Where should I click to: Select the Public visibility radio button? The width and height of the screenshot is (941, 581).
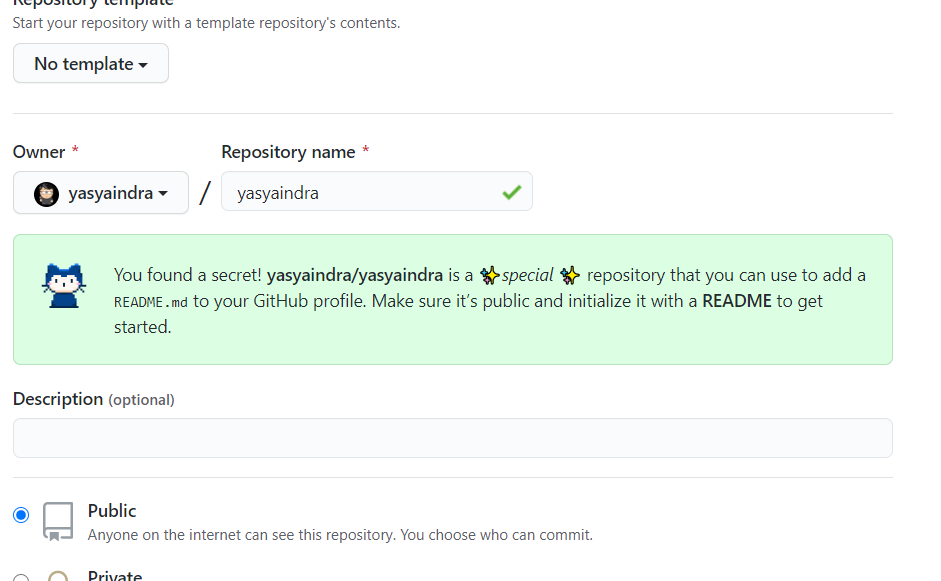[x=21, y=514]
